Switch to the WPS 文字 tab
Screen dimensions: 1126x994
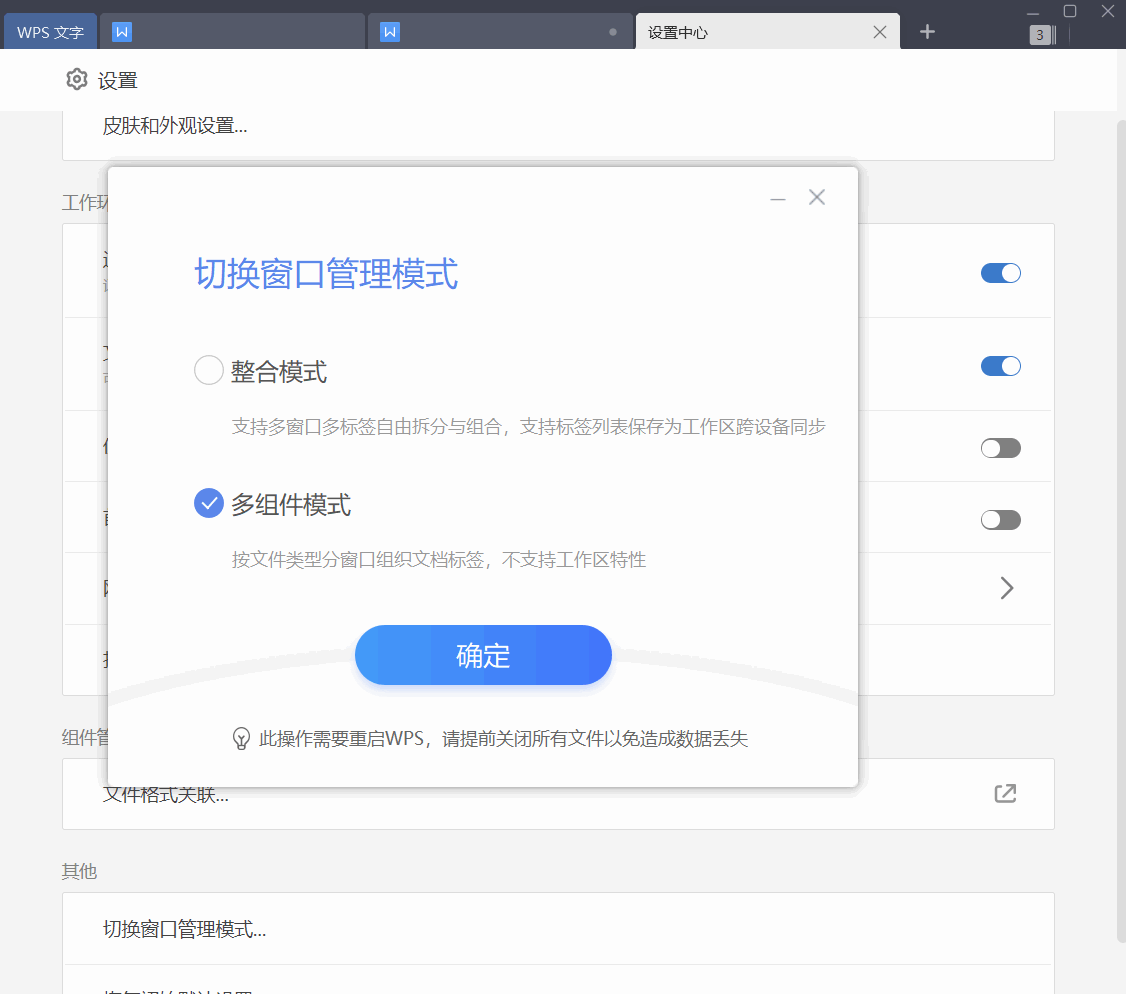(50, 32)
